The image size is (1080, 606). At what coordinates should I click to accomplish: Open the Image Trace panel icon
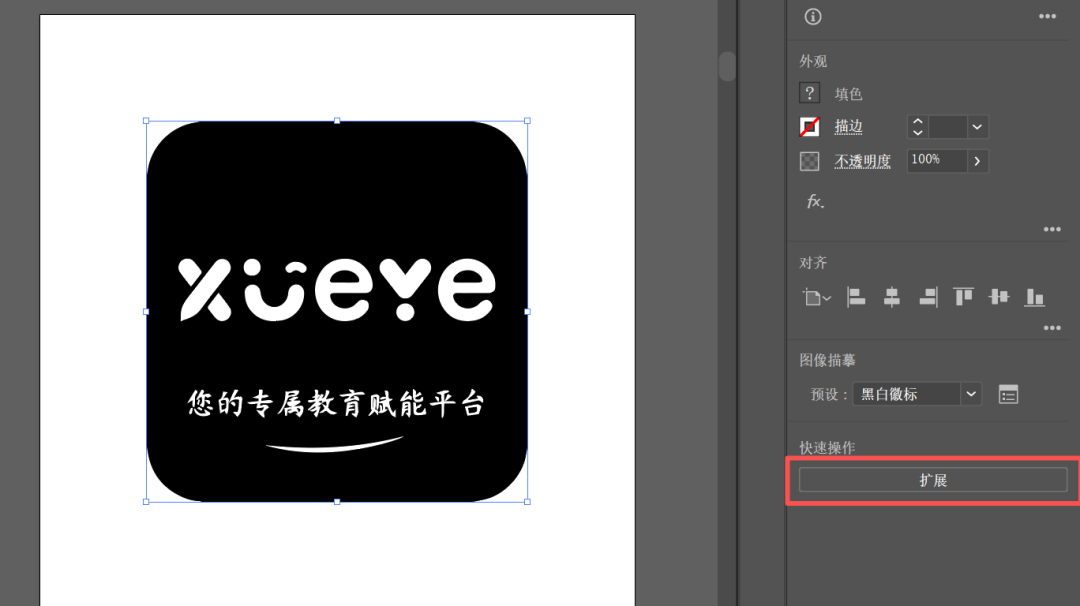[1008, 394]
